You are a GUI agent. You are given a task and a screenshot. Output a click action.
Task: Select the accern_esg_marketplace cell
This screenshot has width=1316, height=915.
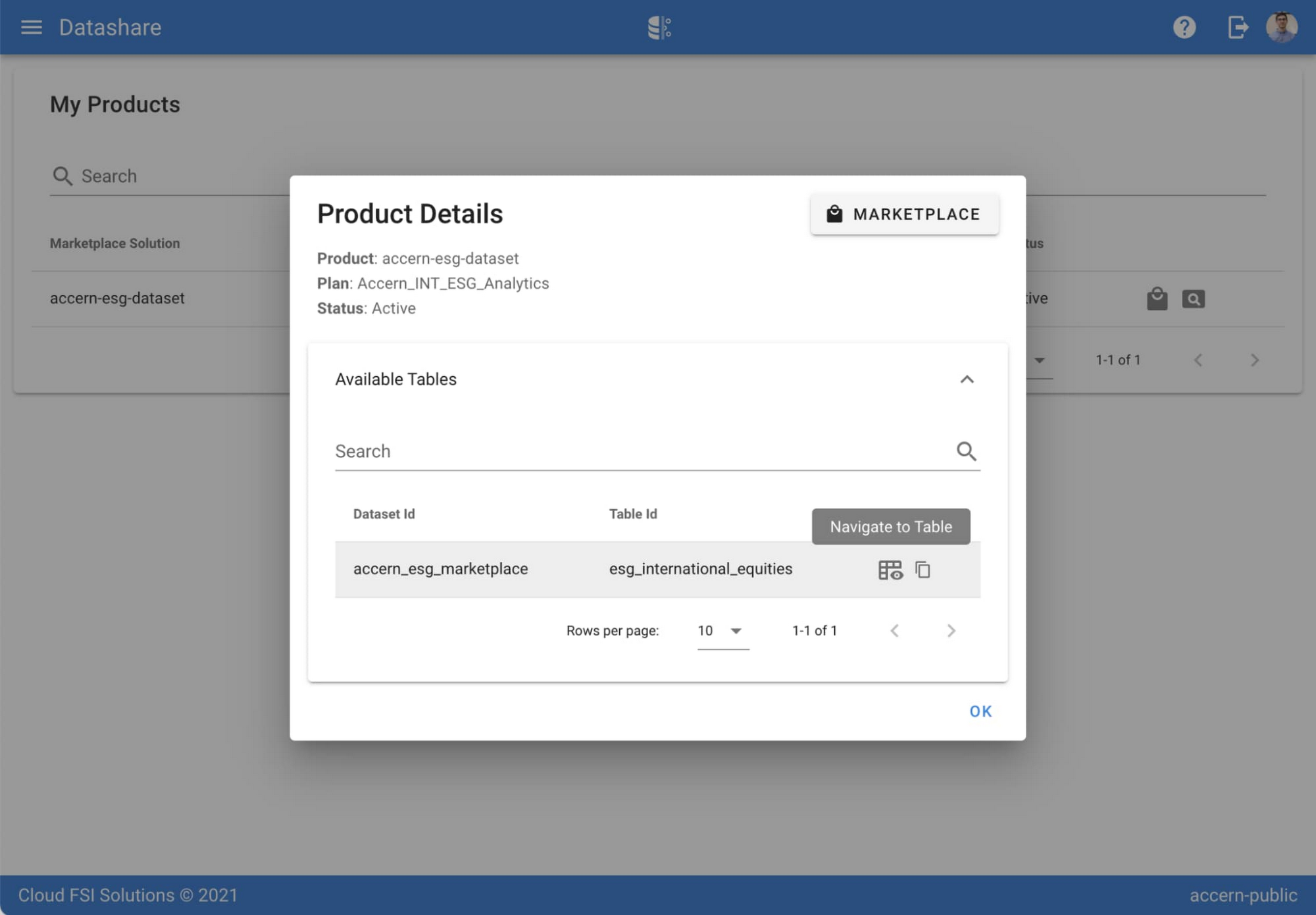(440, 569)
